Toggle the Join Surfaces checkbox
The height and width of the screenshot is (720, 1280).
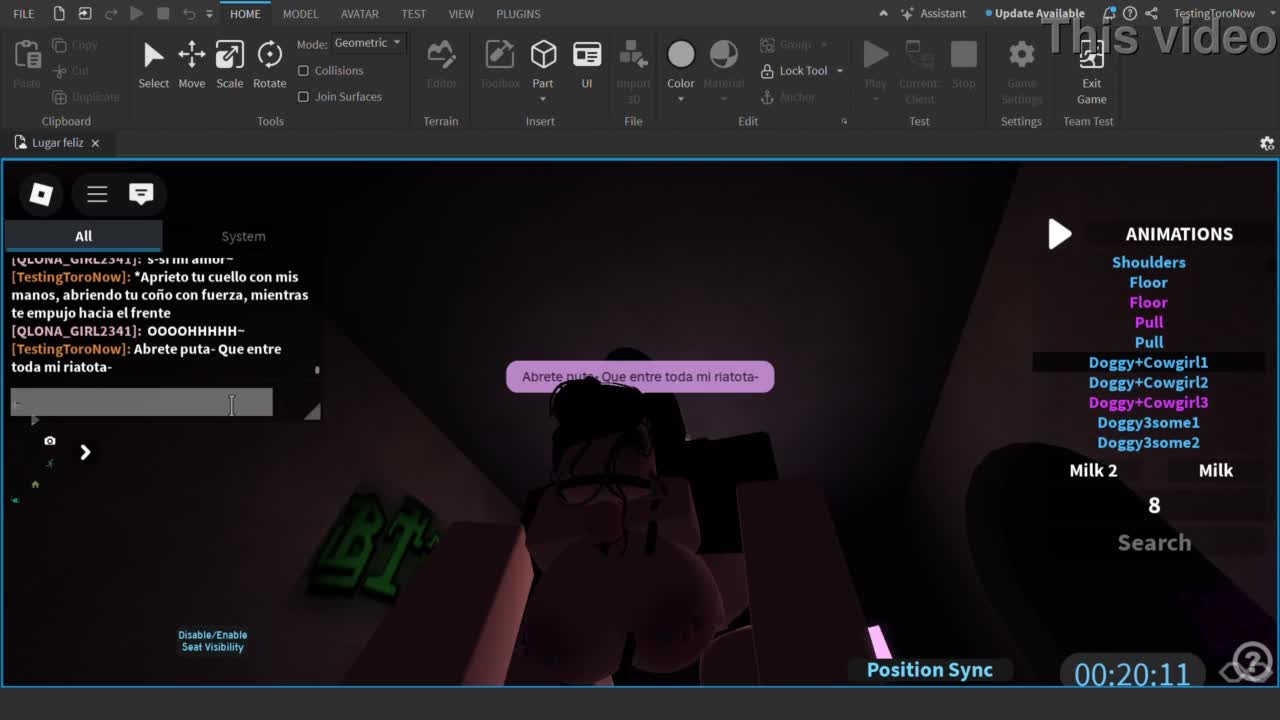(304, 97)
